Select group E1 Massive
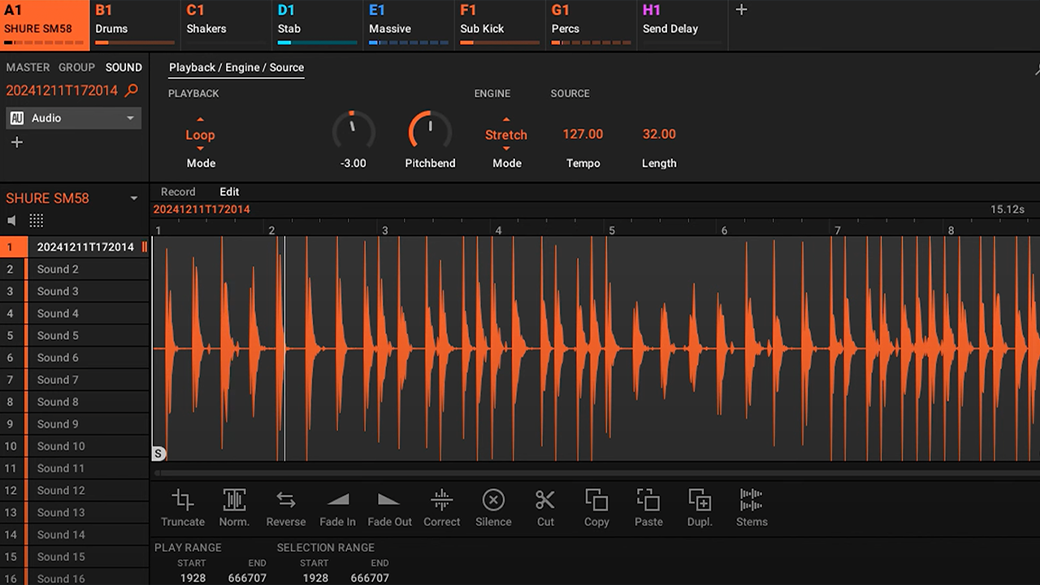Screen dimensions: 1040x585 (x=409, y=25)
